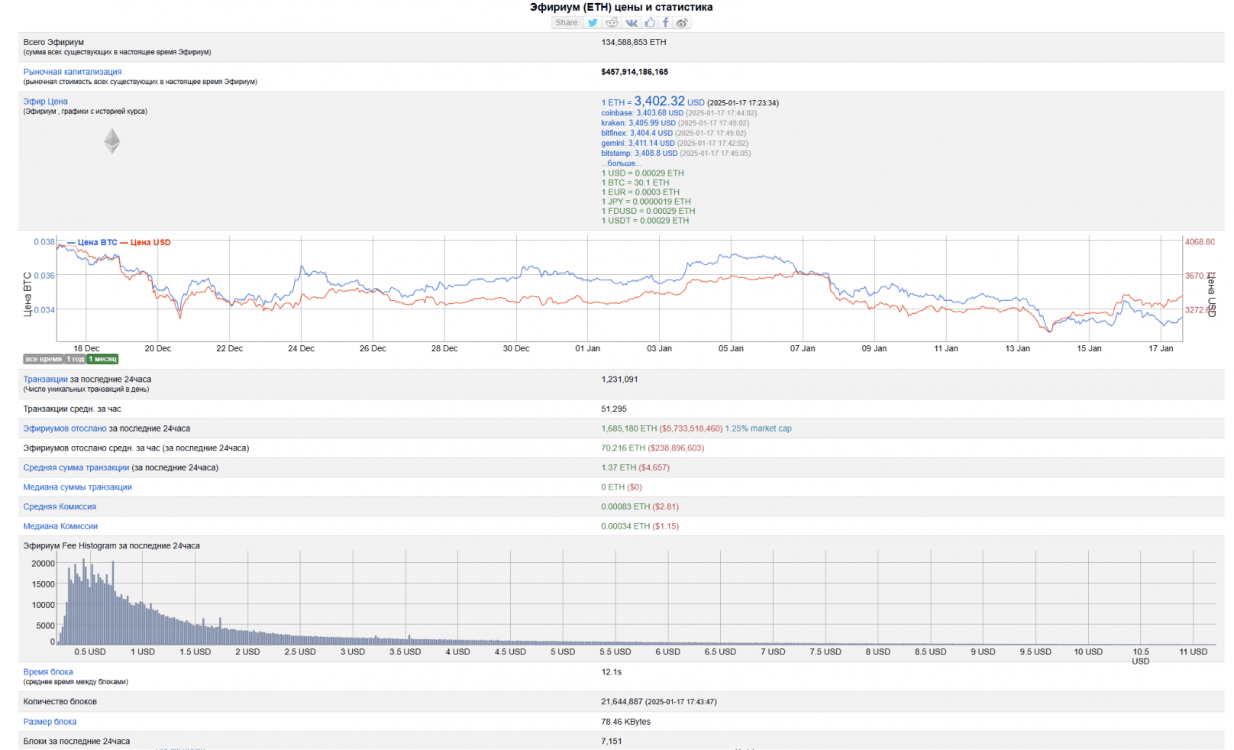This screenshot has width=1234, height=750.
Task: Switch chart range to 'все время'
Action: pyautogui.click(x=43, y=358)
